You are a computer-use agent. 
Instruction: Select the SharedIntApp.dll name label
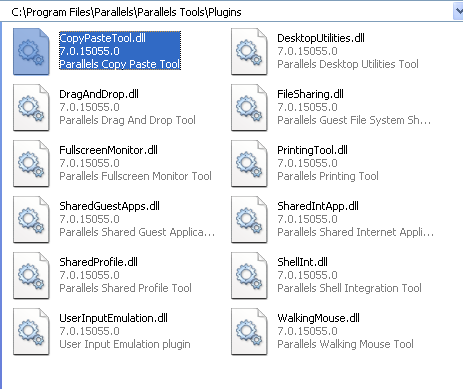(318, 206)
